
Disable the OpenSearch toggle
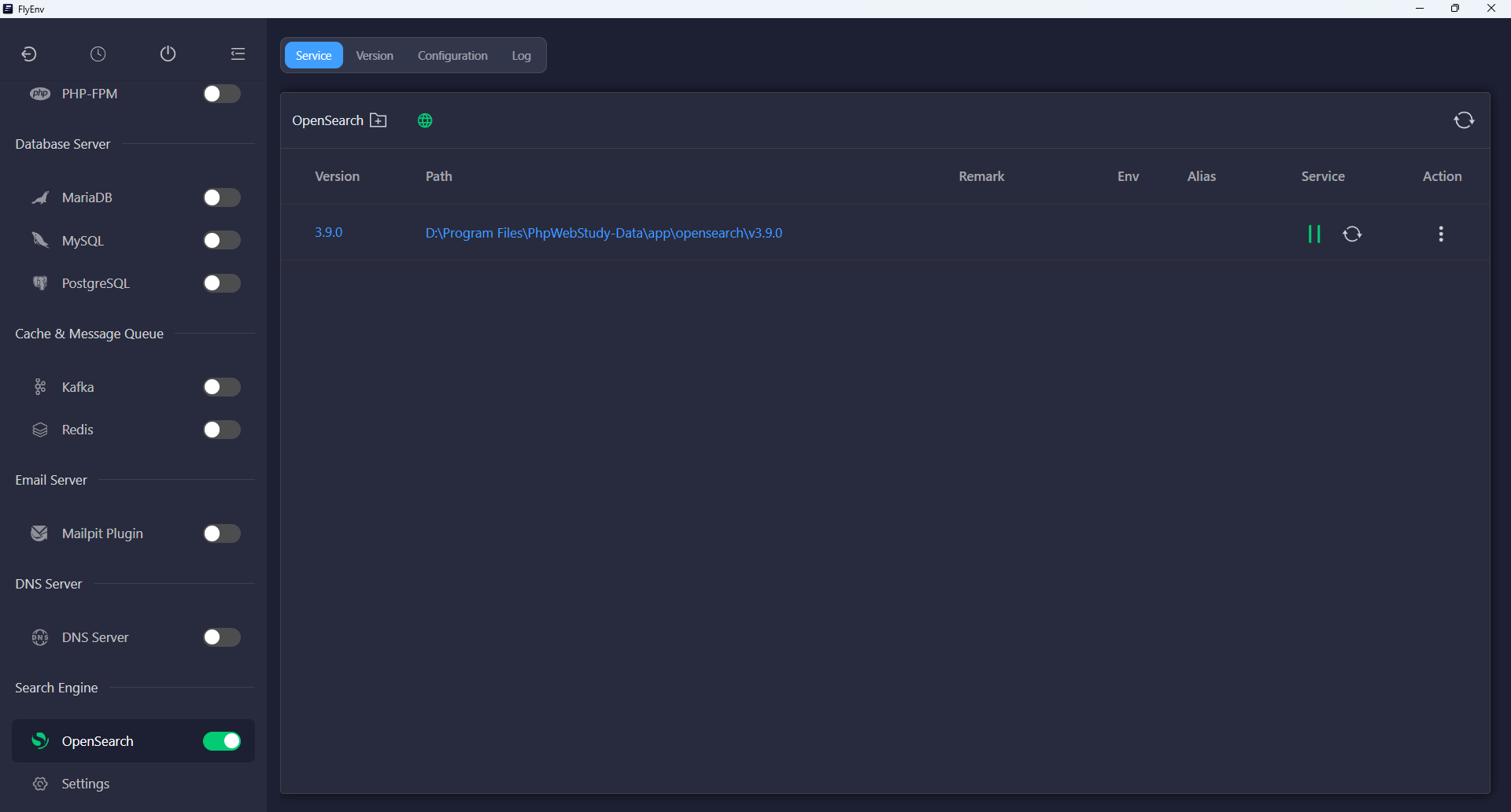point(222,741)
